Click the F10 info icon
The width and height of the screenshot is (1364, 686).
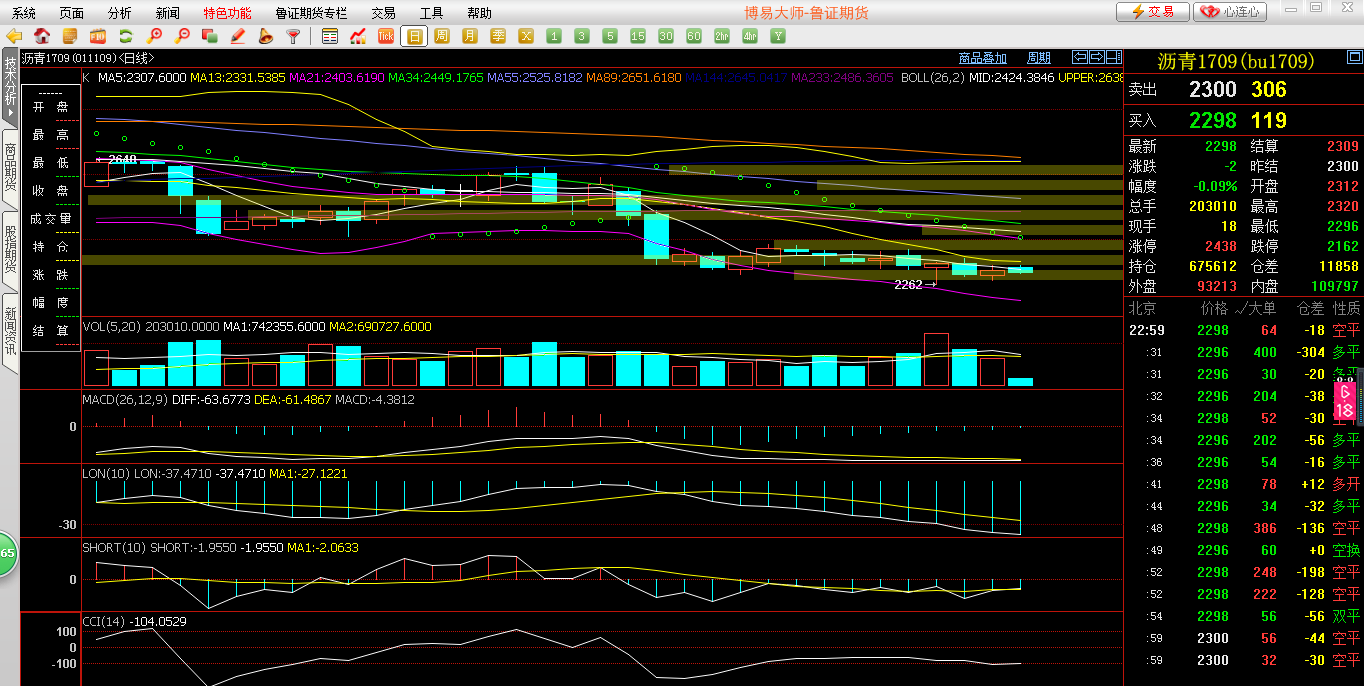click(99, 36)
